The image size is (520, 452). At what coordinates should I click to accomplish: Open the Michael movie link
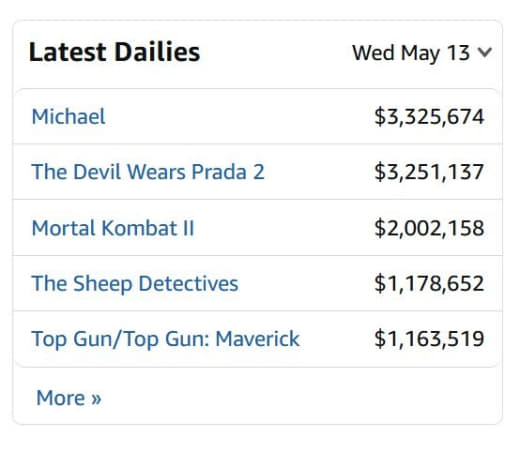(x=68, y=117)
